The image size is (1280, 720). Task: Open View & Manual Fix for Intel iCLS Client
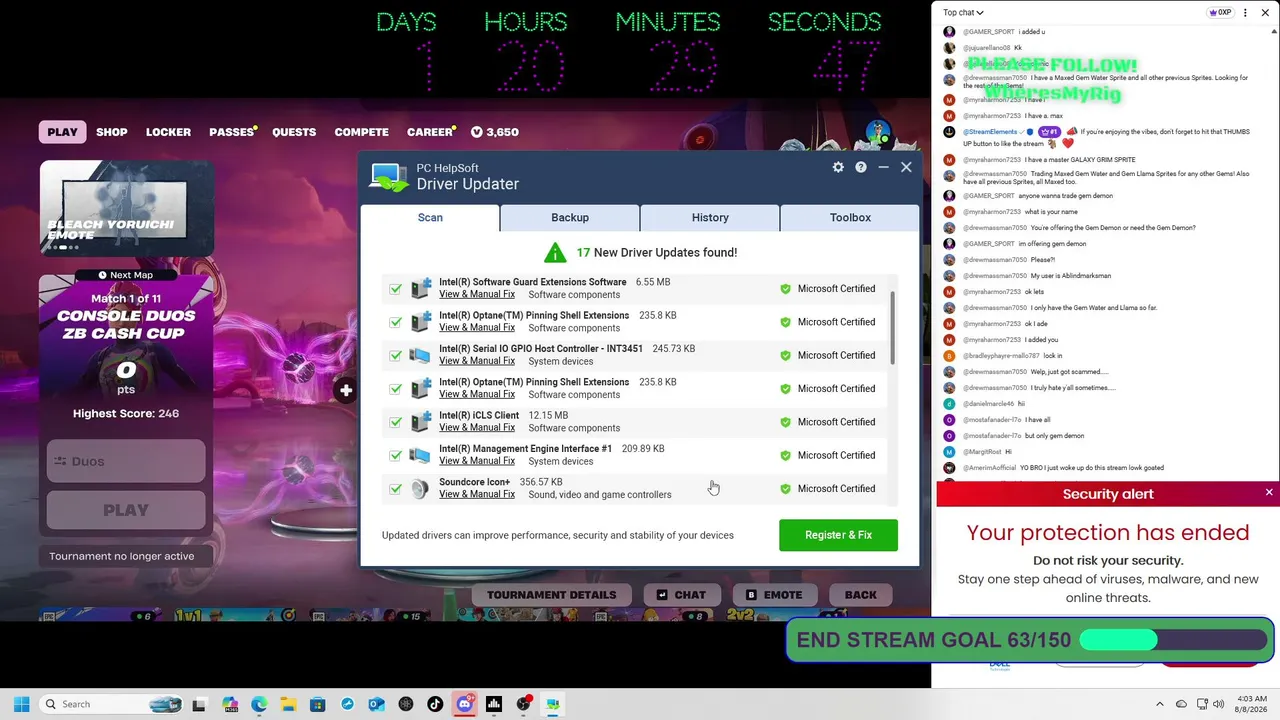pyautogui.click(x=477, y=428)
